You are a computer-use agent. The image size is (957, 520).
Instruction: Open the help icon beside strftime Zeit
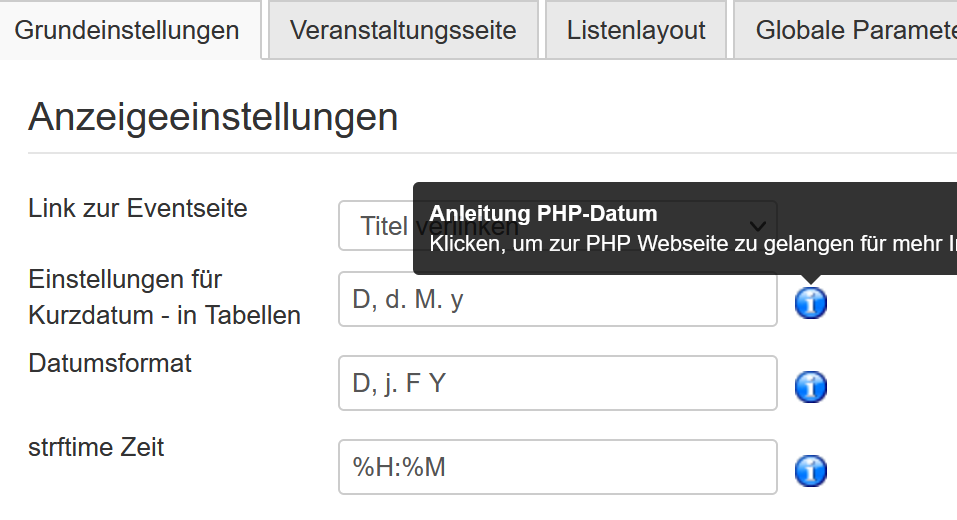coord(811,471)
